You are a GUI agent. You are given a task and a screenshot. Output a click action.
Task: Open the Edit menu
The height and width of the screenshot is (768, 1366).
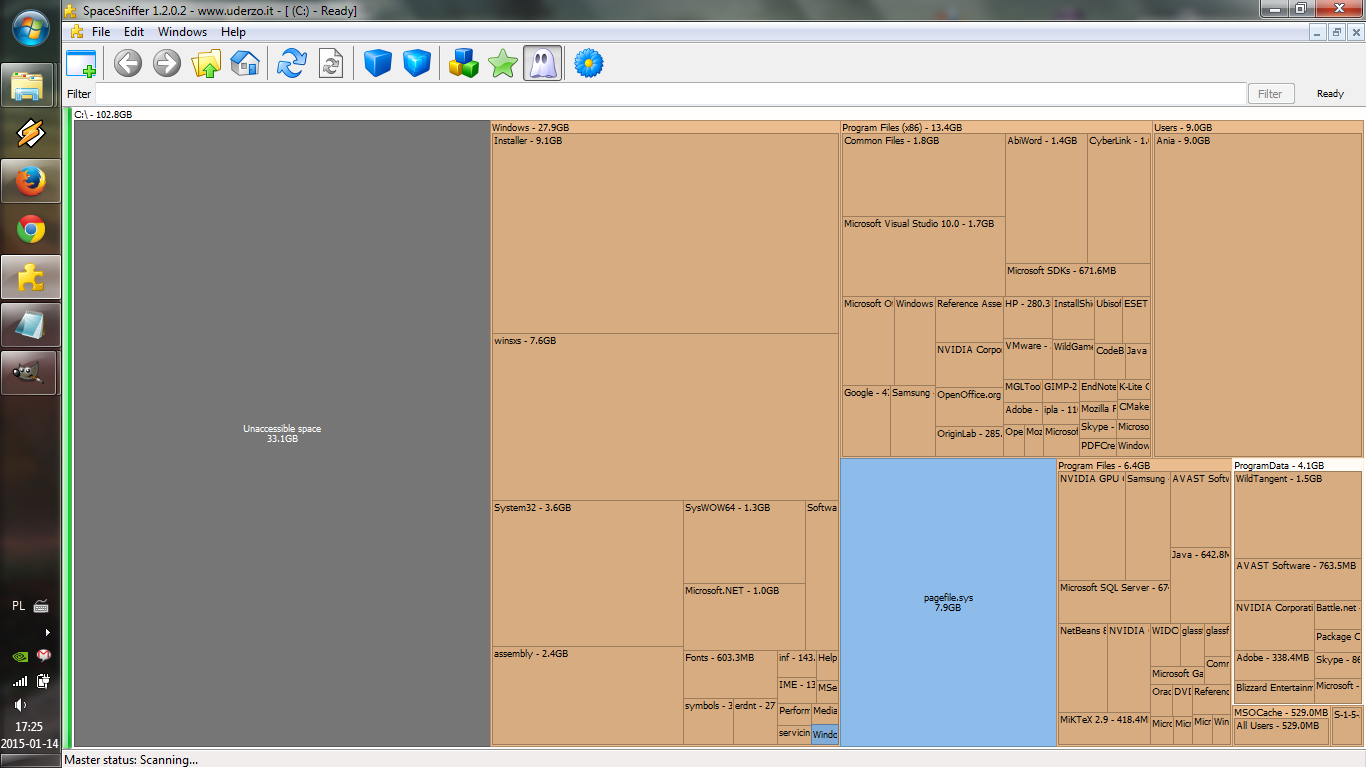pyautogui.click(x=134, y=32)
